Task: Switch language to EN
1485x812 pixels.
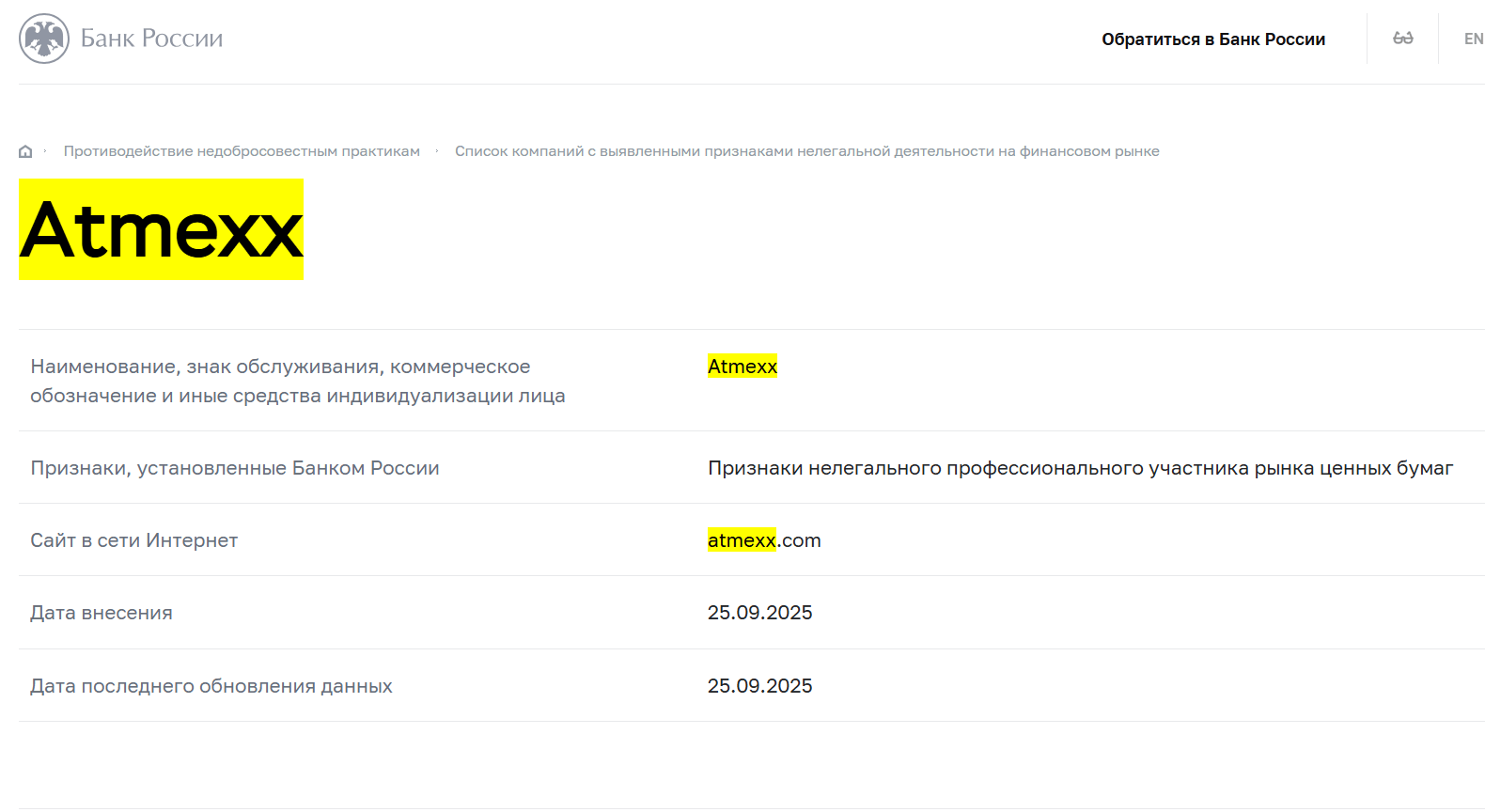Action: click(x=1474, y=39)
